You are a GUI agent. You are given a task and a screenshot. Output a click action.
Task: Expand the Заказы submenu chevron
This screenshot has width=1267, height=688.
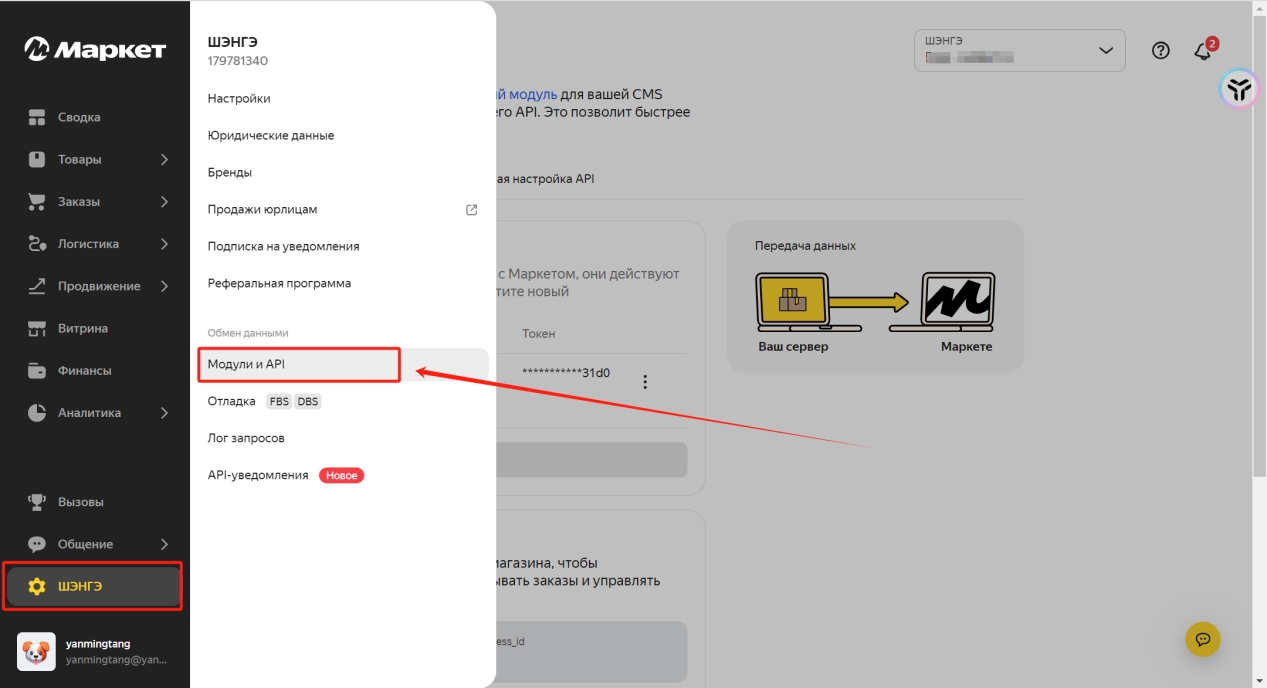tap(164, 201)
